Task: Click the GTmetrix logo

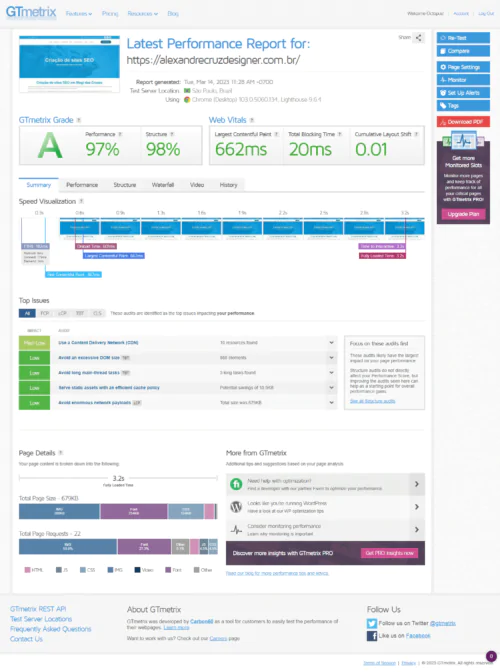Action: [x=31, y=12]
